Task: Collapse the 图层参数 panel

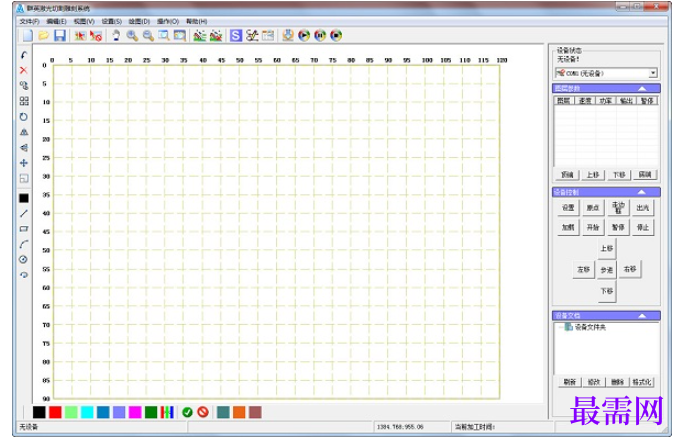Action: 642,88
